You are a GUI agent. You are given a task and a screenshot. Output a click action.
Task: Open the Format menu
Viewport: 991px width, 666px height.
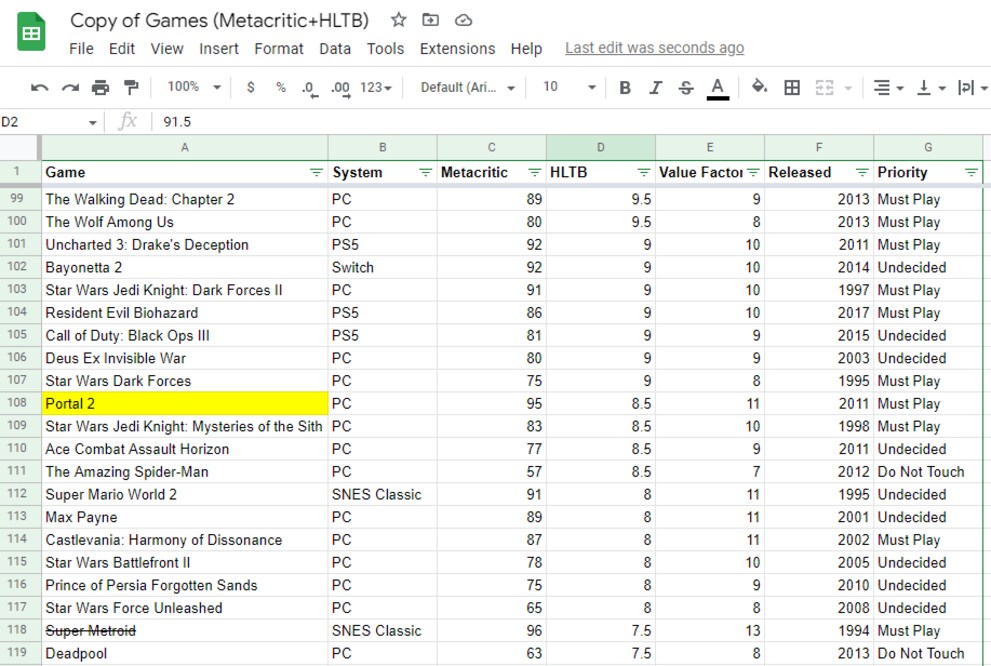(279, 49)
